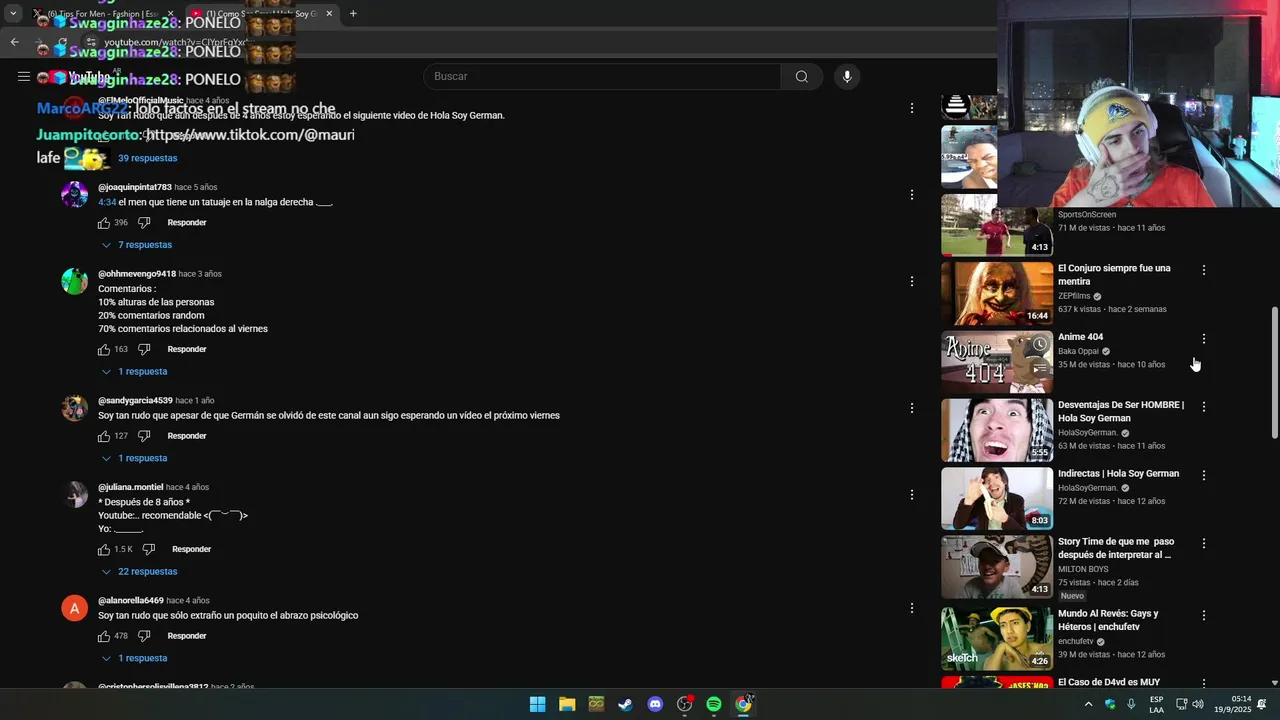This screenshot has width=1280, height=720.
Task: Dislike the comment by @sandygarcia4539
Action: click(144, 436)
